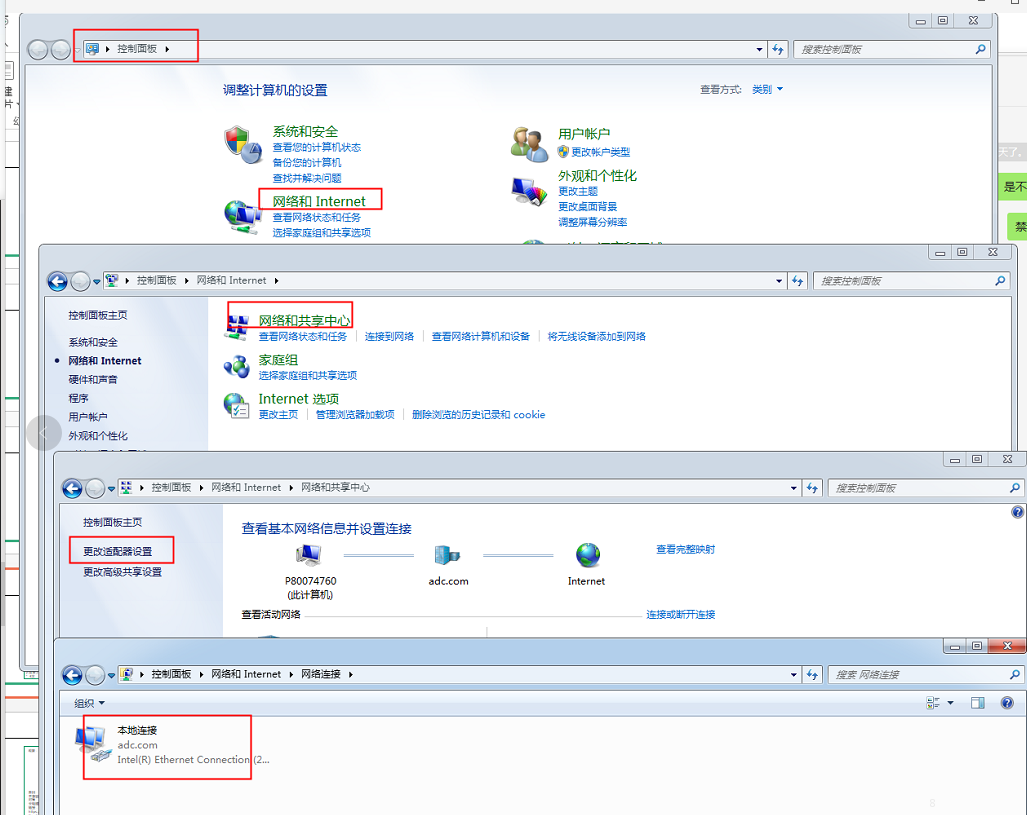Click the Internet 选项 icon
This screenshot has height=815, width=1027.
[237, 405]
